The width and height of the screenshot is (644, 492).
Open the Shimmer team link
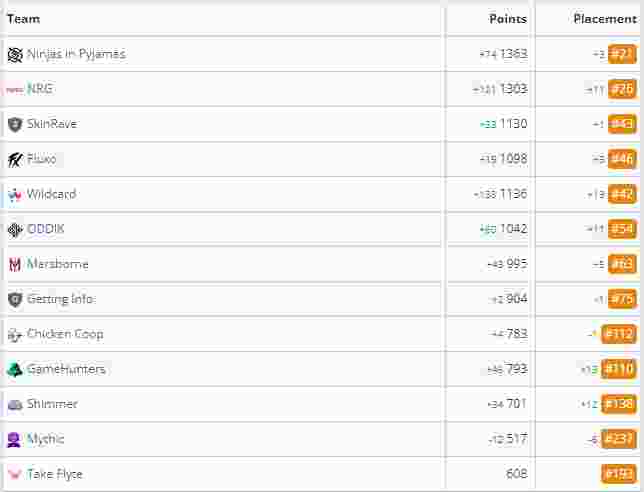52,404
